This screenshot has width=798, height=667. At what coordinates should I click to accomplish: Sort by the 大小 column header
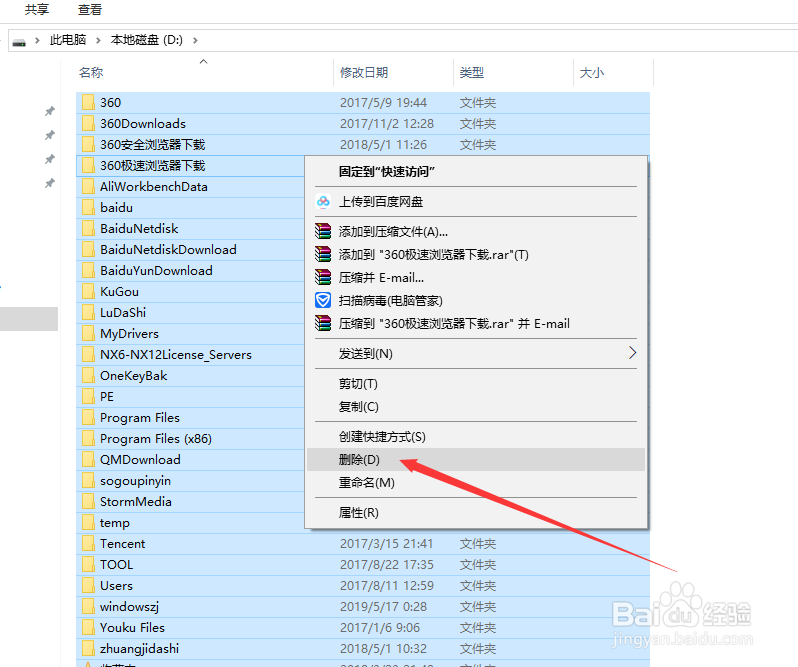click(613, 72)
